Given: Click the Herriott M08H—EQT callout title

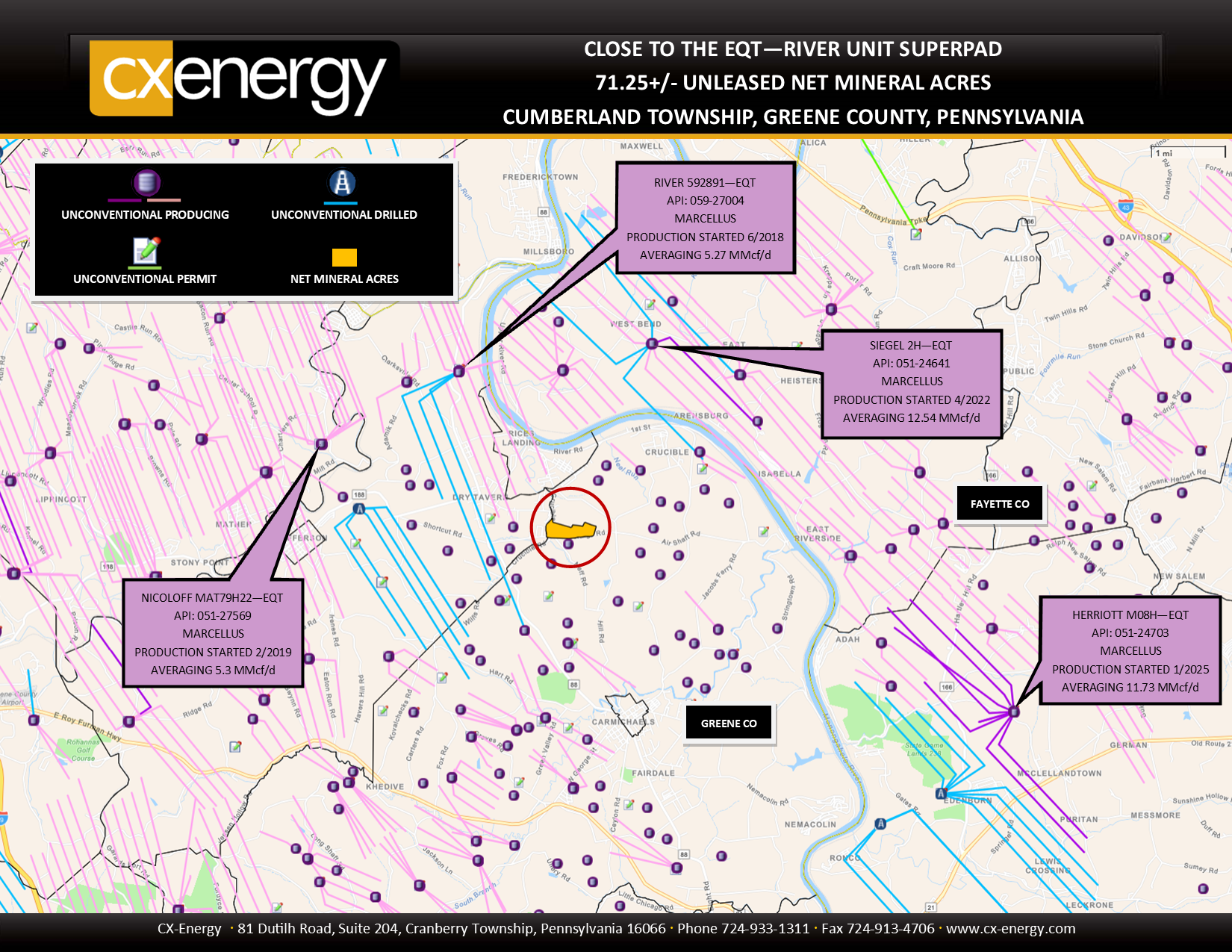Looking at the screenshot, I should [x=1130, y=615].
